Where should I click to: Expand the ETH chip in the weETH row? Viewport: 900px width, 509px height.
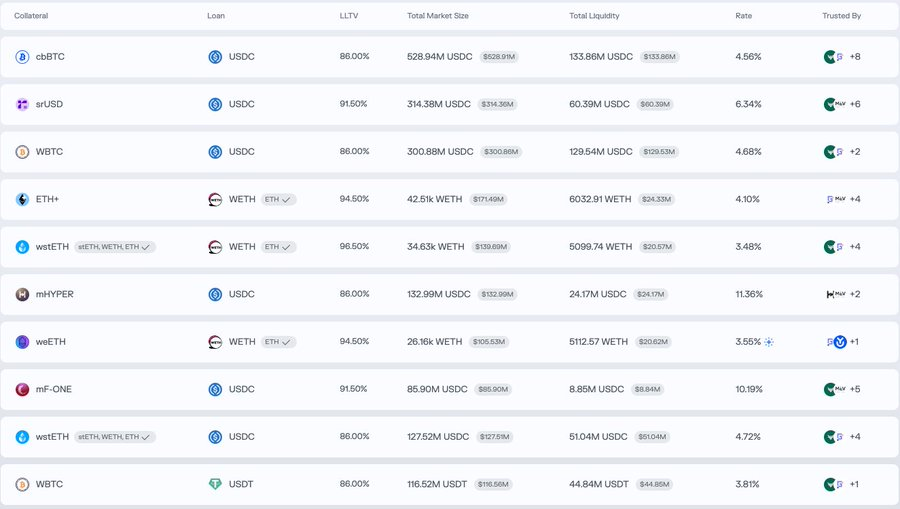[278, 342]
